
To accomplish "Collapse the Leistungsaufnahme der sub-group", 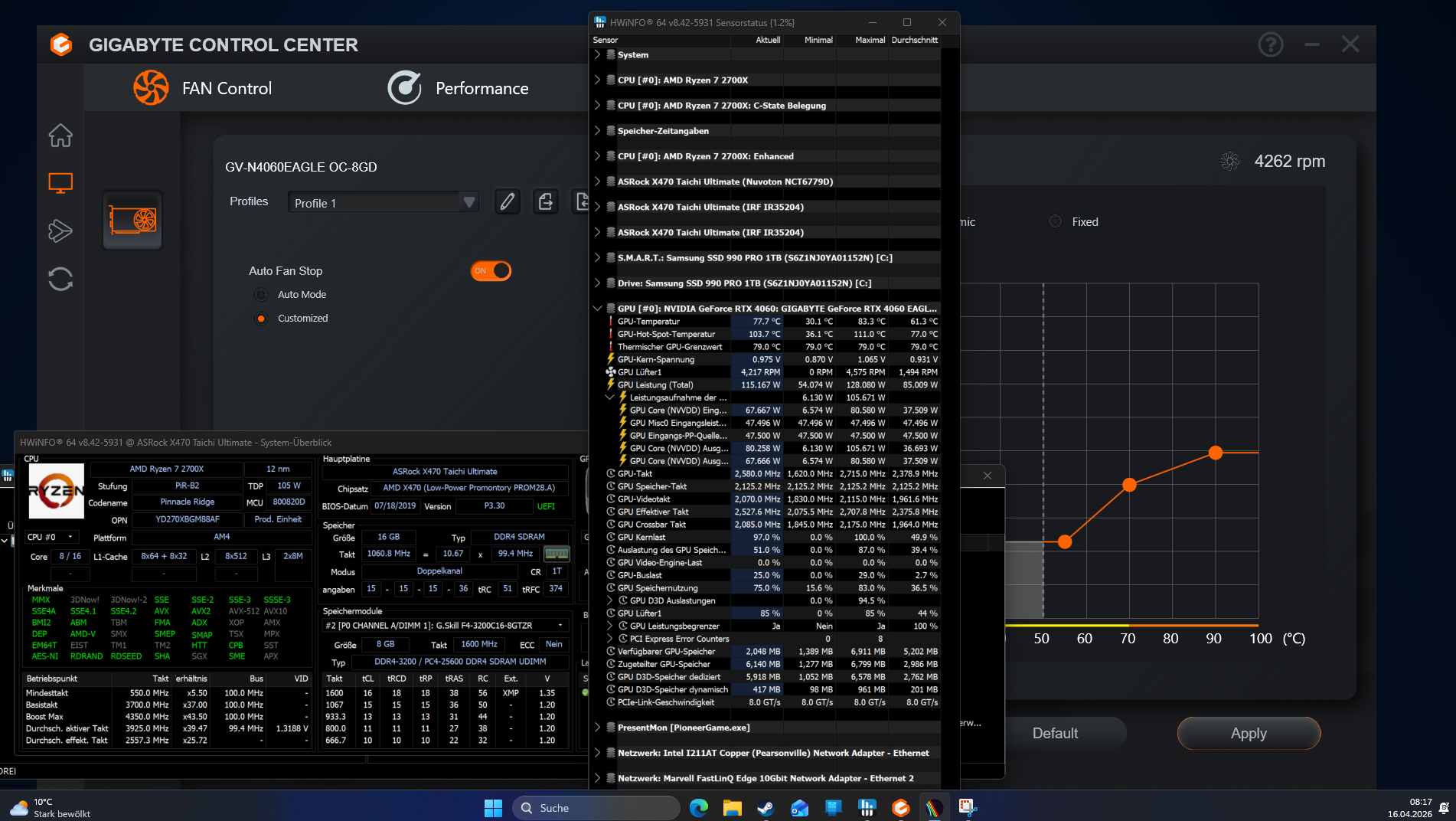I will tap(609, 397).
